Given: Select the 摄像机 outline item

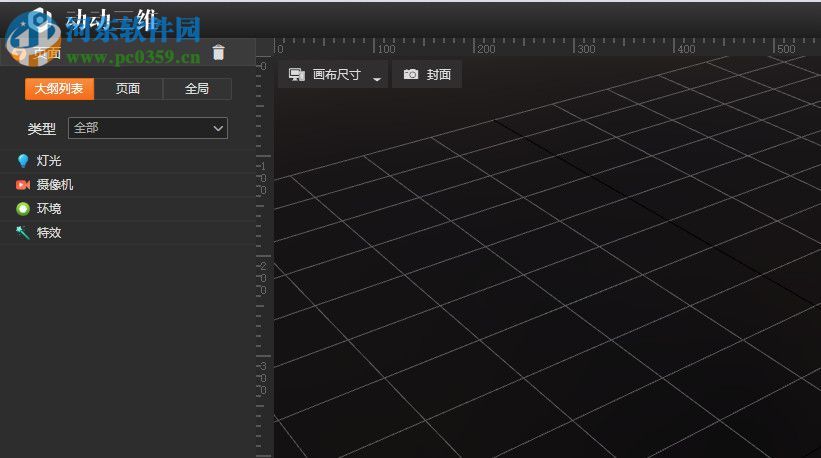Looking at the screenshot, I should [128, 185].
